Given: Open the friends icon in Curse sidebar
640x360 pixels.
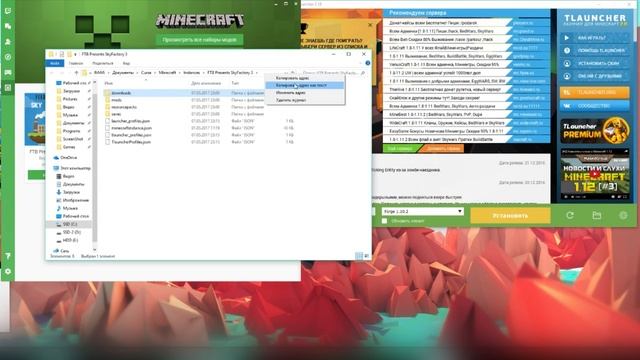Looking at the screenshot, I should [x=8, y=42].
